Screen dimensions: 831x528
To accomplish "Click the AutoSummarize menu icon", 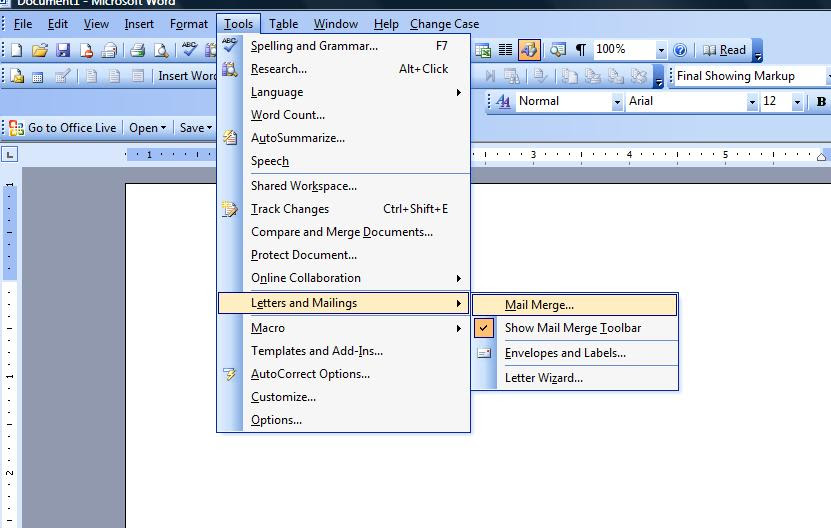I will [x=229, y=138].
